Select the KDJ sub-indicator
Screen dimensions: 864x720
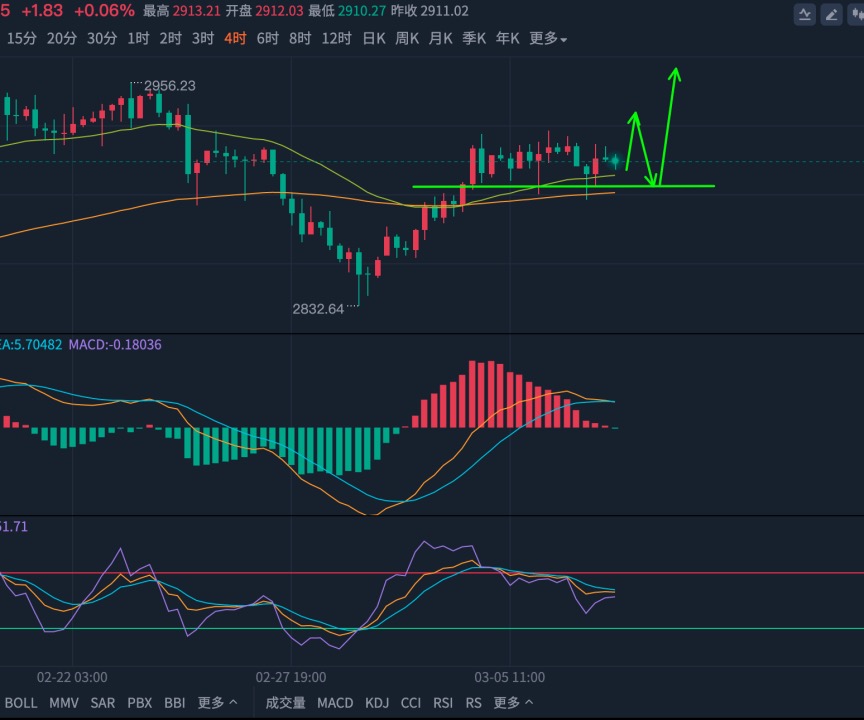pos(377,703)
